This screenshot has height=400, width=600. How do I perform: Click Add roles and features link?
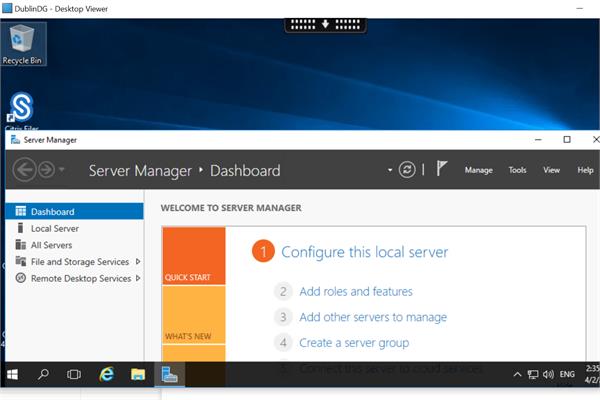tap(356, 292)
